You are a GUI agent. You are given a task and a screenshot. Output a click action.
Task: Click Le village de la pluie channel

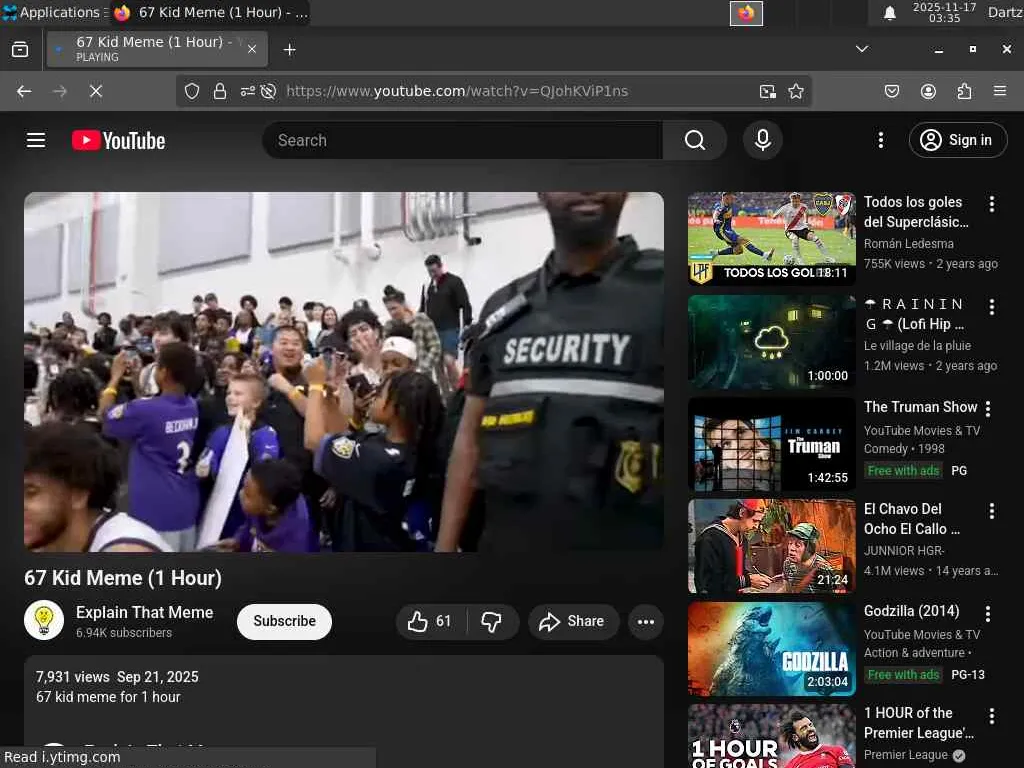coord(917,345)
